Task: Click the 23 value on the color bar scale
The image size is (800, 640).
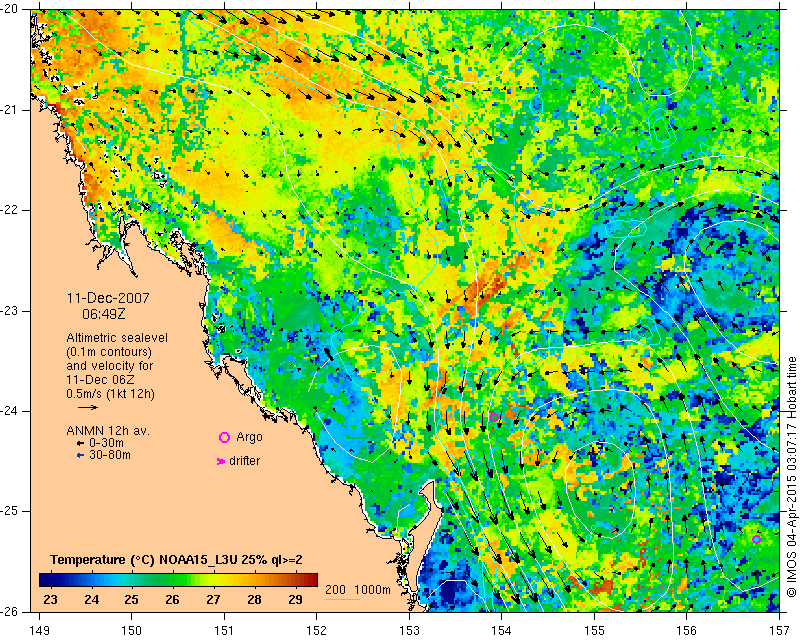Action: click(50, 600)
